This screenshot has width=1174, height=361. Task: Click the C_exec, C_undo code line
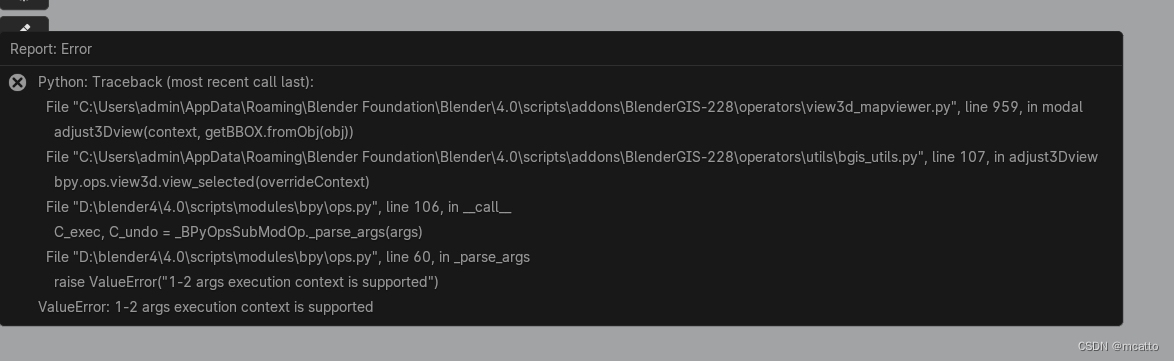[238, 231]
